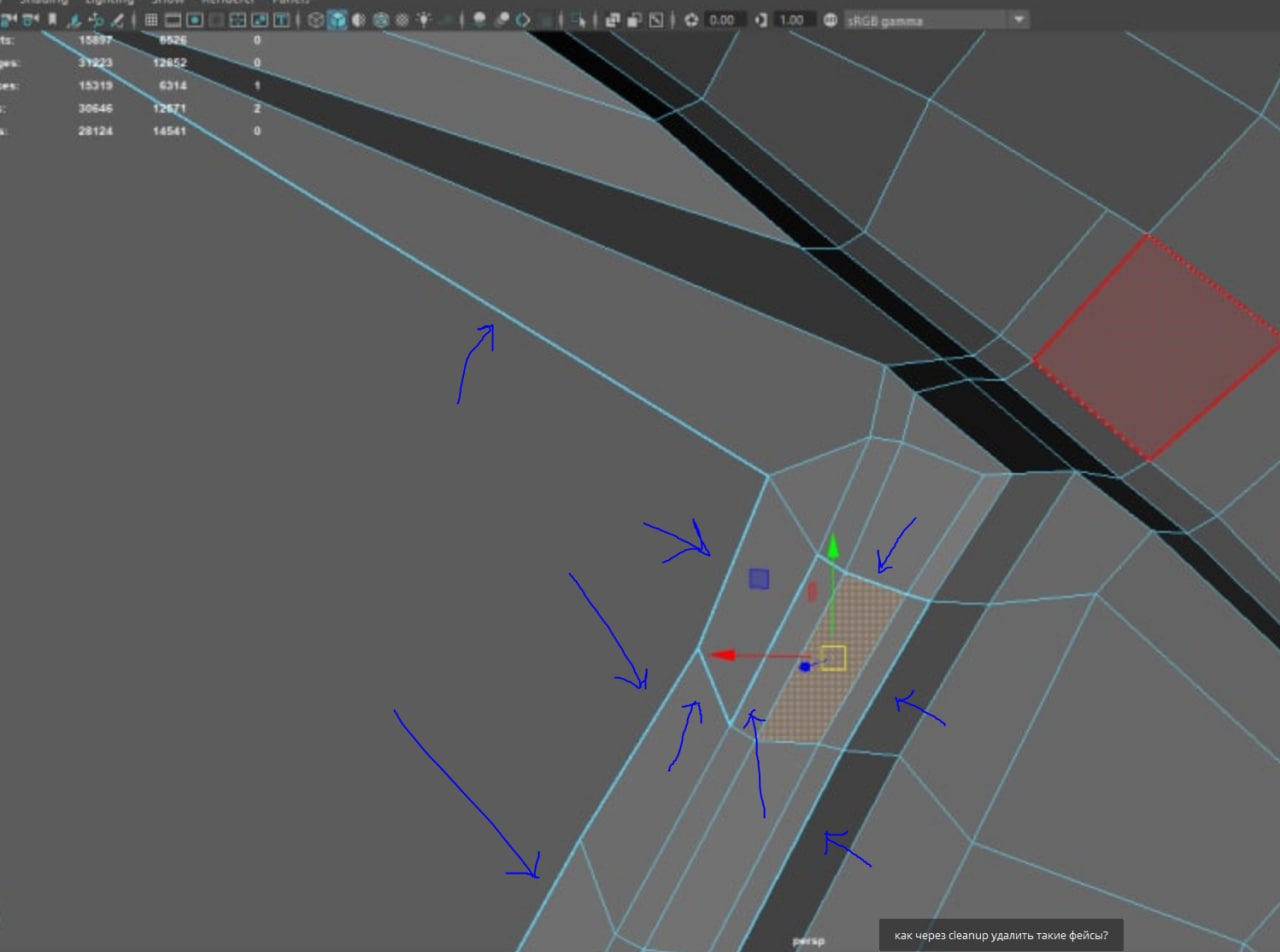Click the small red plane manipulator handle

click(x=811, y=592)
